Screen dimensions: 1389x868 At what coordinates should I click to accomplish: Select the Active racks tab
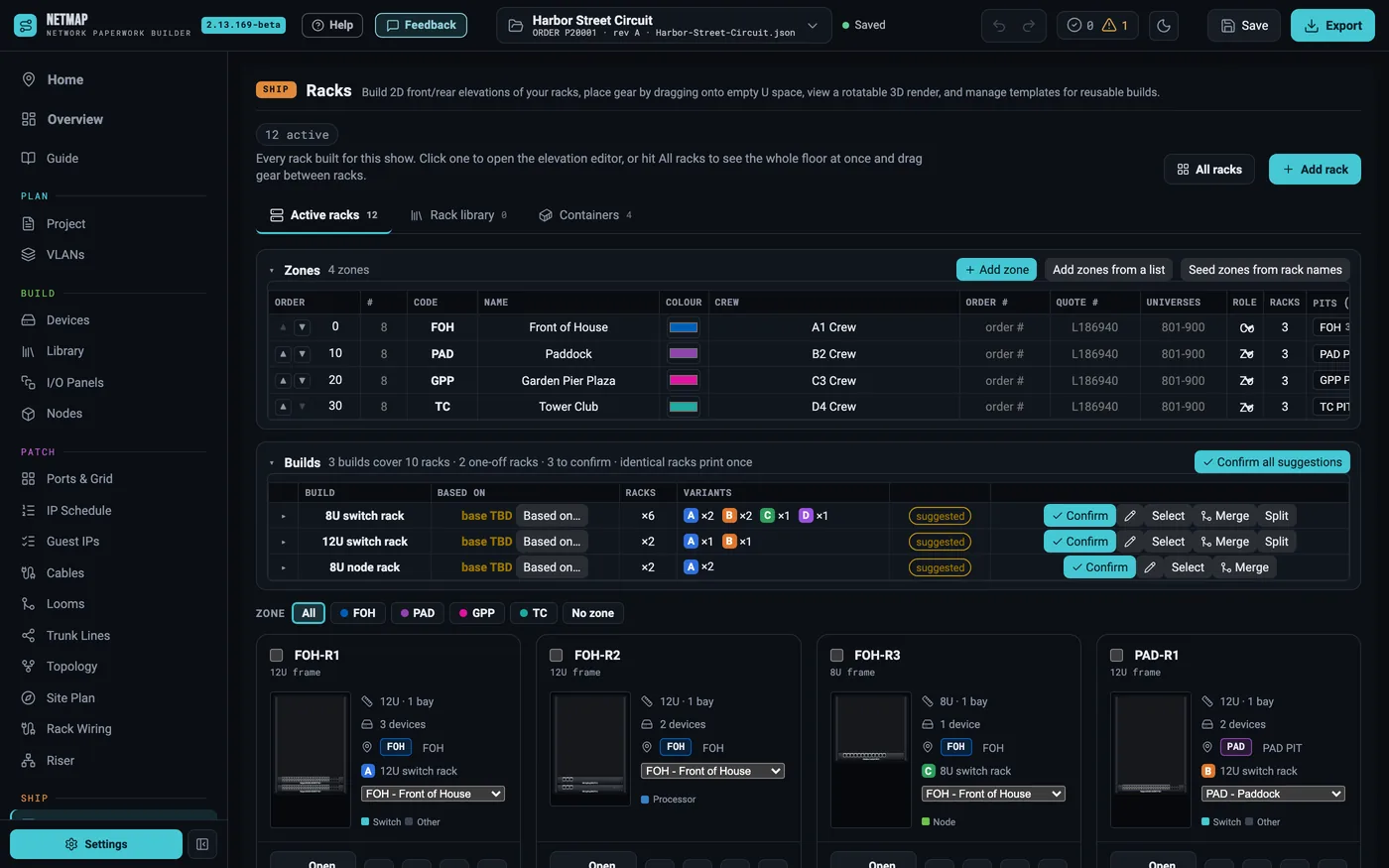click(324, 215)
